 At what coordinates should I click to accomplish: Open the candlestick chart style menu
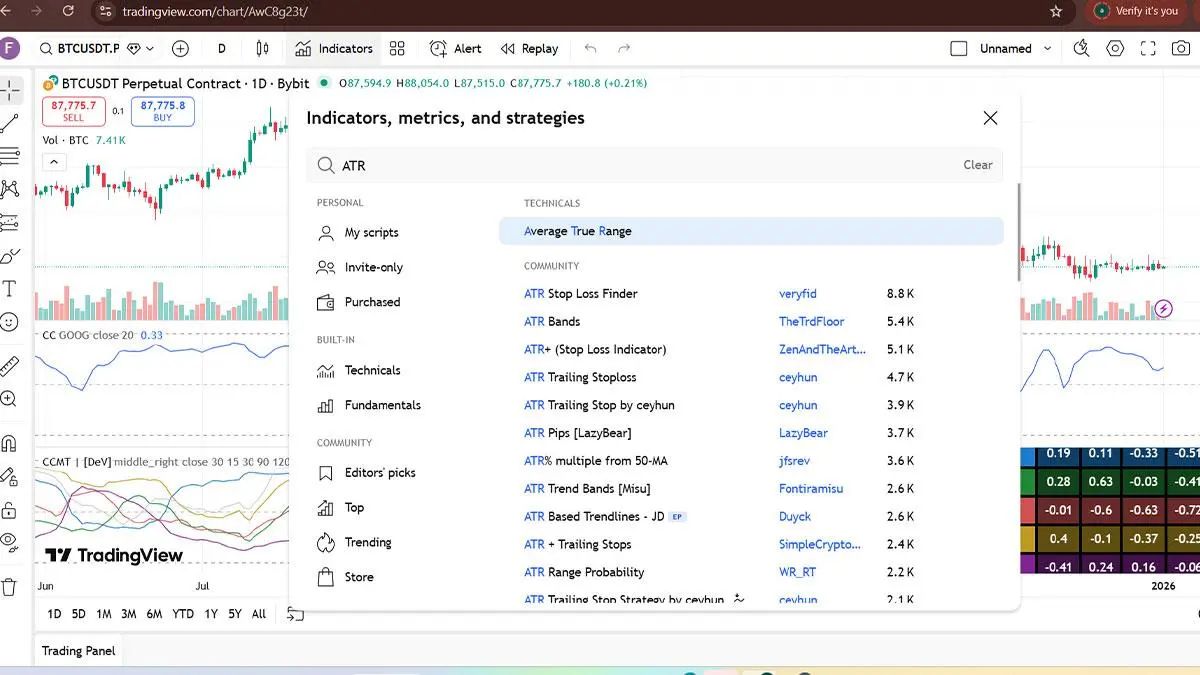[263, 48]
